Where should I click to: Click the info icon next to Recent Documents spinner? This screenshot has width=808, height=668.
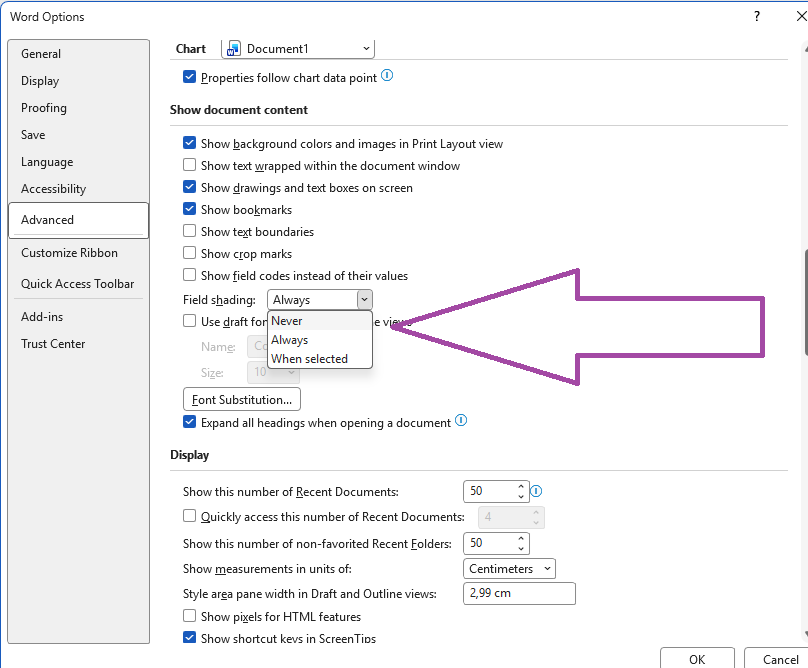536,491
